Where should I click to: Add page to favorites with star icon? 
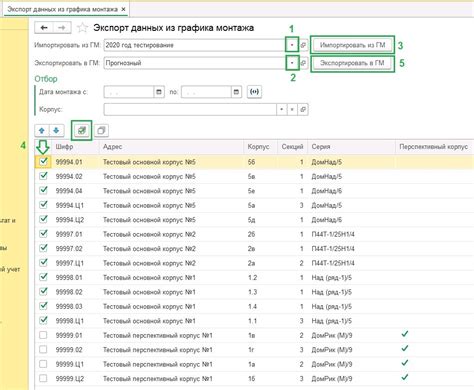[82, 28]
